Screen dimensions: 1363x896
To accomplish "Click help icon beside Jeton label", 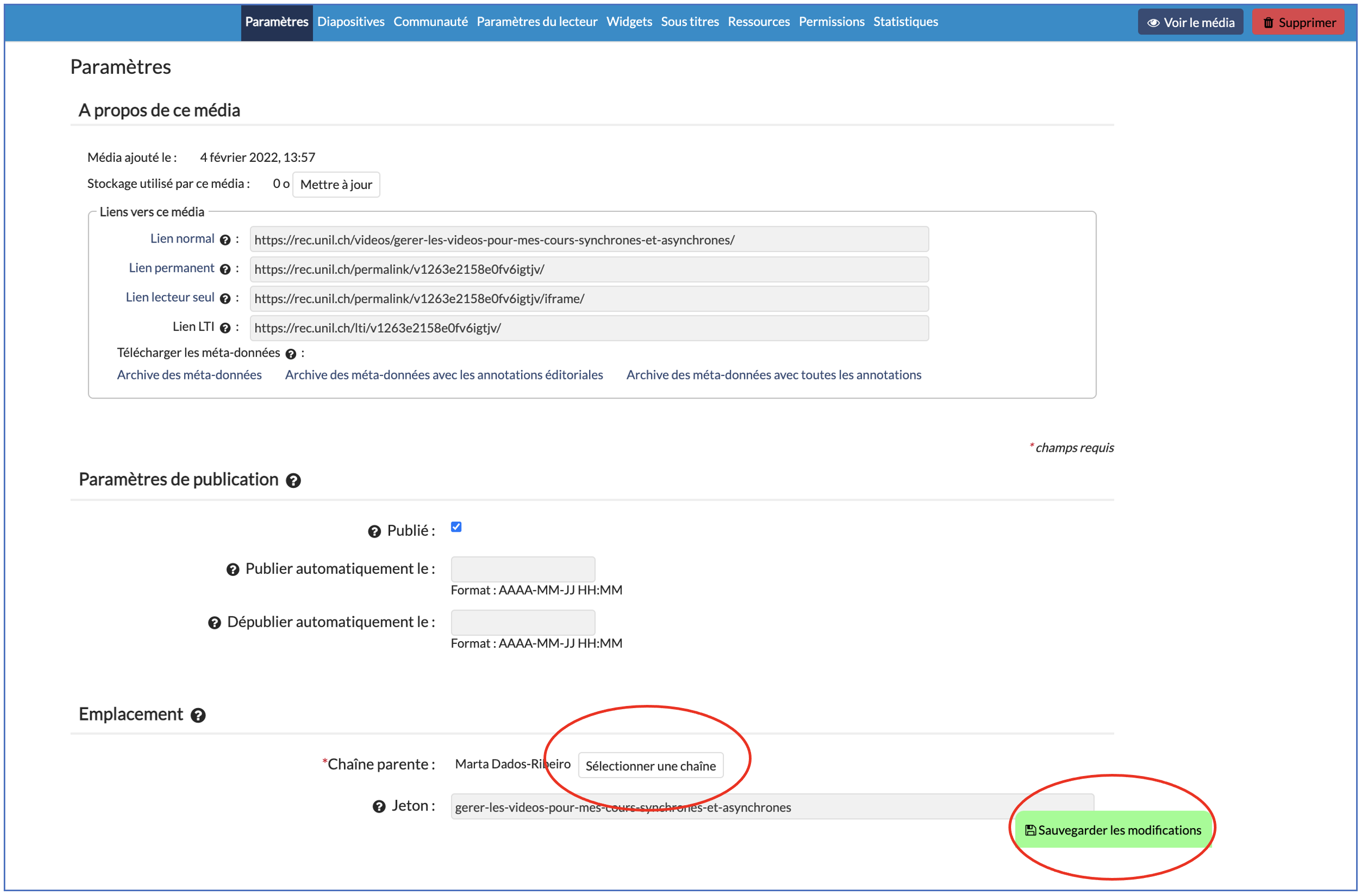I will click(x=378, y=807).
